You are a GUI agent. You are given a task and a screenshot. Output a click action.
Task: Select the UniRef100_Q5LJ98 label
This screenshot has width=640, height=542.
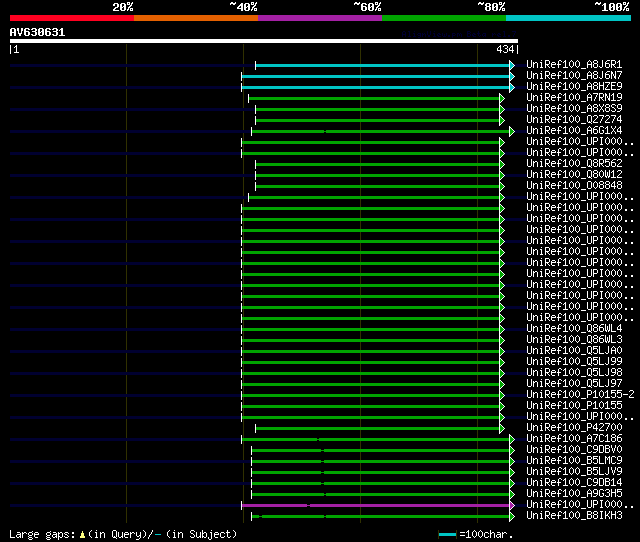click(x=574, y=373)
